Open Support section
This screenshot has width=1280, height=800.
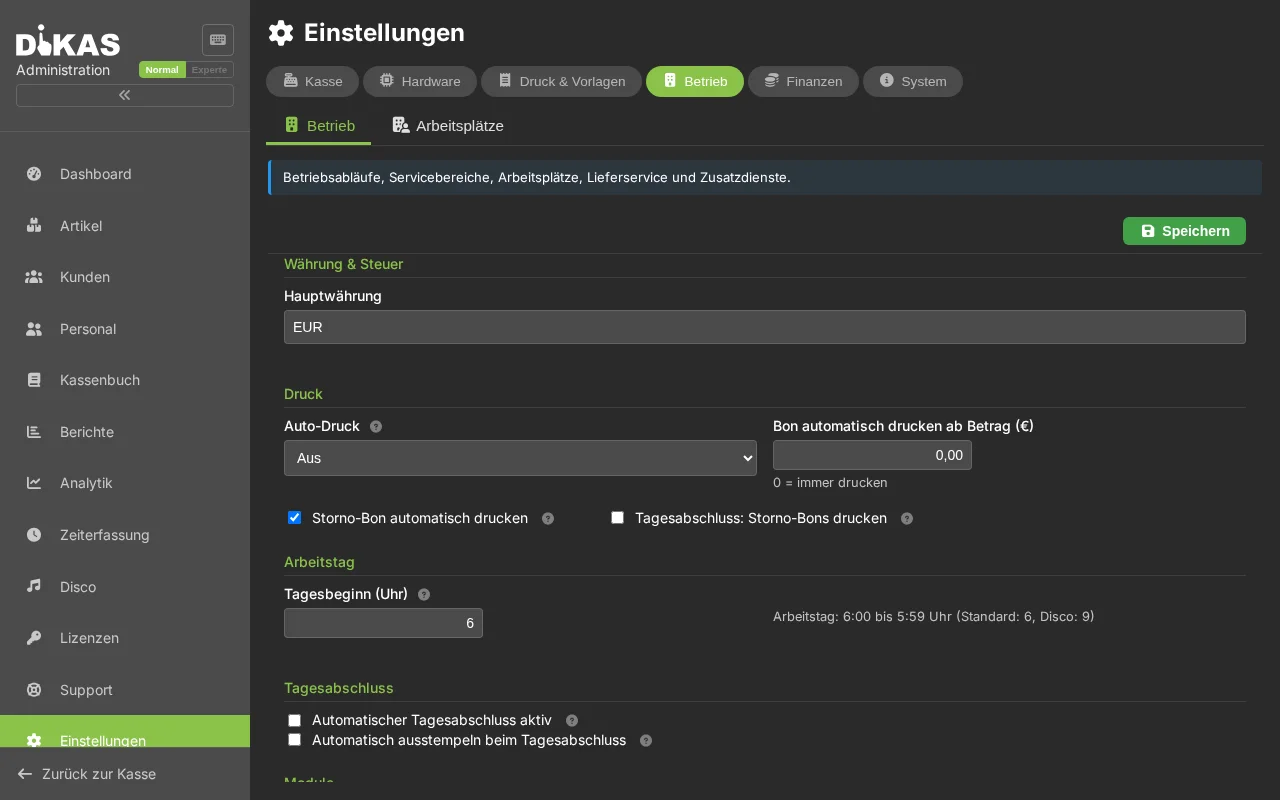coord(125,690)
